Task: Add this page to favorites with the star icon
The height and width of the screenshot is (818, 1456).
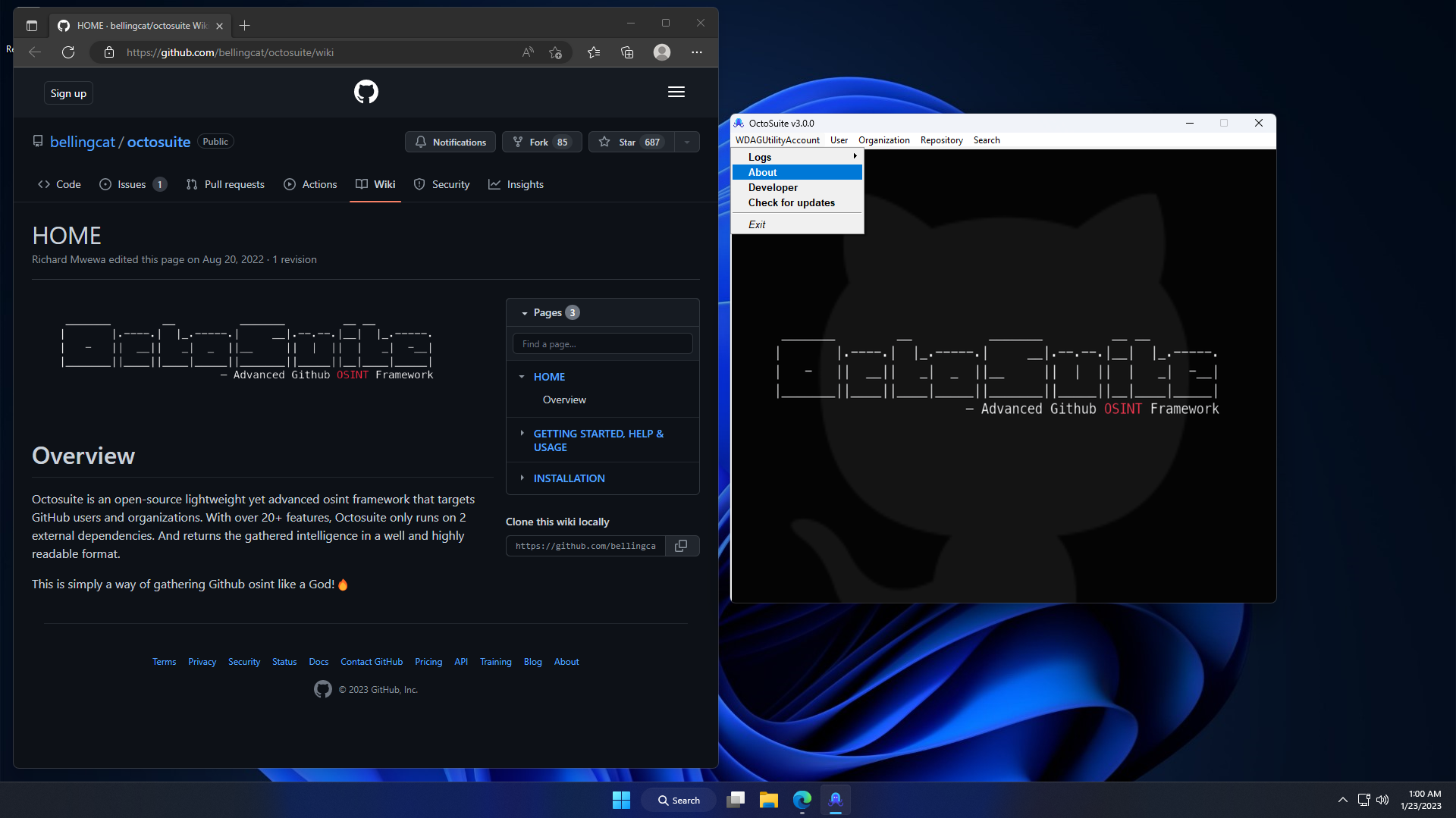Action: (x=555, y=52)
